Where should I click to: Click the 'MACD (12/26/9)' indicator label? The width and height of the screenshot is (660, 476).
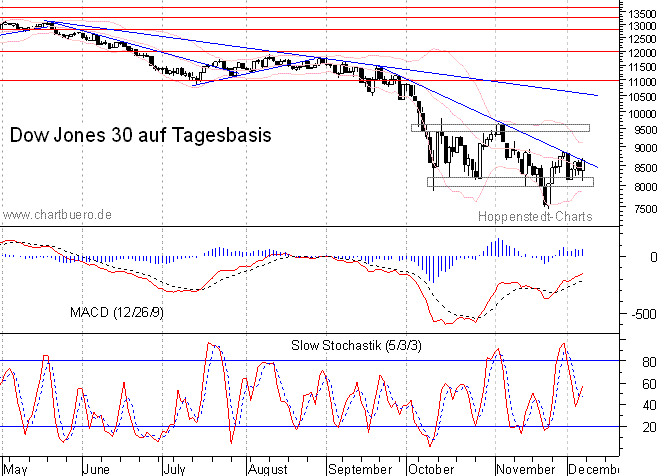click(117, 312)
